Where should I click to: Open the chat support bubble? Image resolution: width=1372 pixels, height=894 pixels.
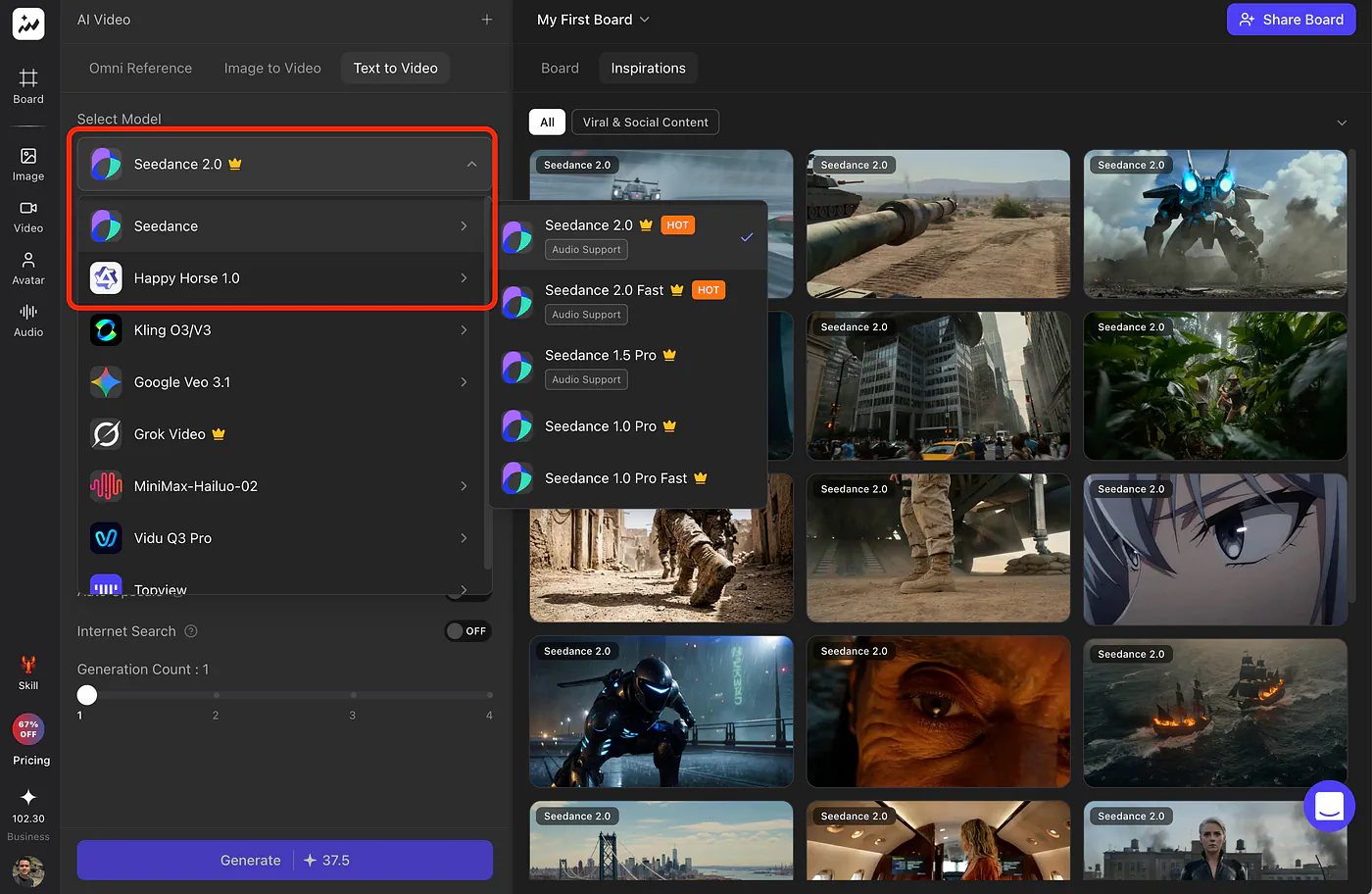click(1329, 806)
